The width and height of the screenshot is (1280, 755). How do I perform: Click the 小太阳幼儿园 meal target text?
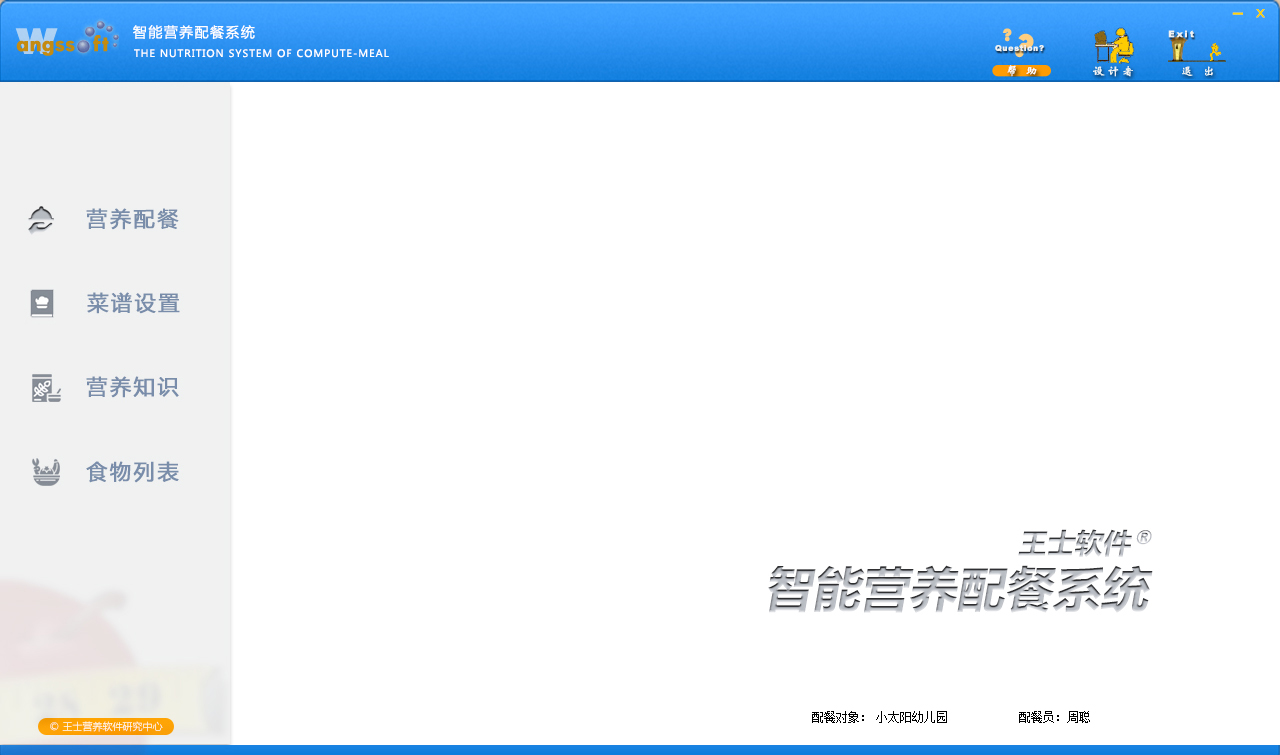coord(911,717)
